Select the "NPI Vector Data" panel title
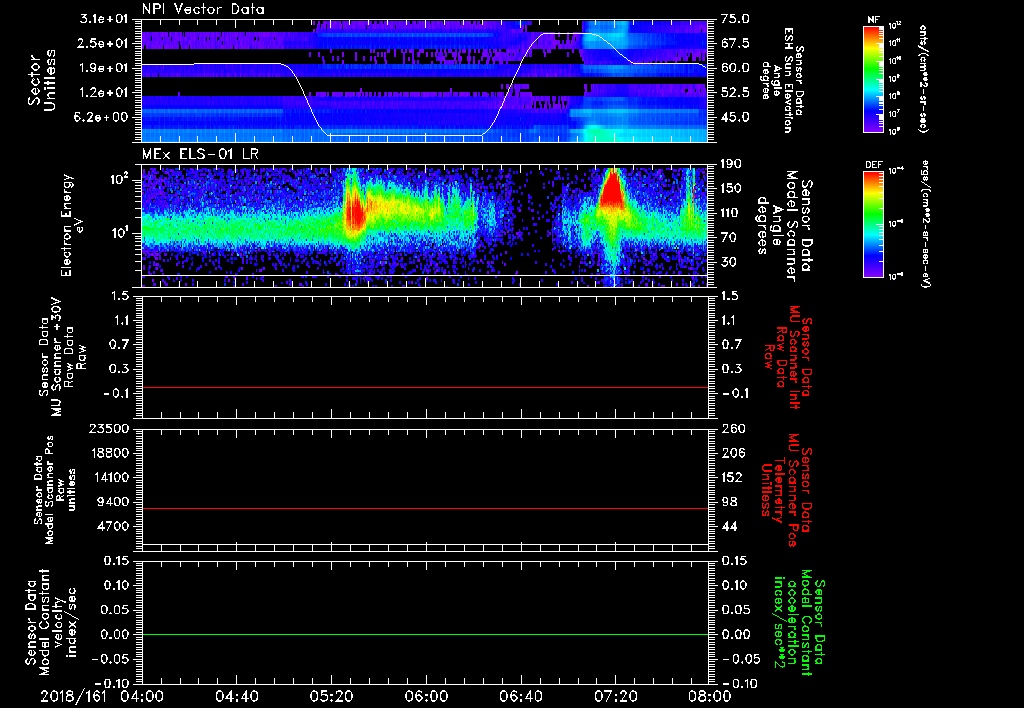This screenshot has height=708, width=1024. tap(203, 9)
